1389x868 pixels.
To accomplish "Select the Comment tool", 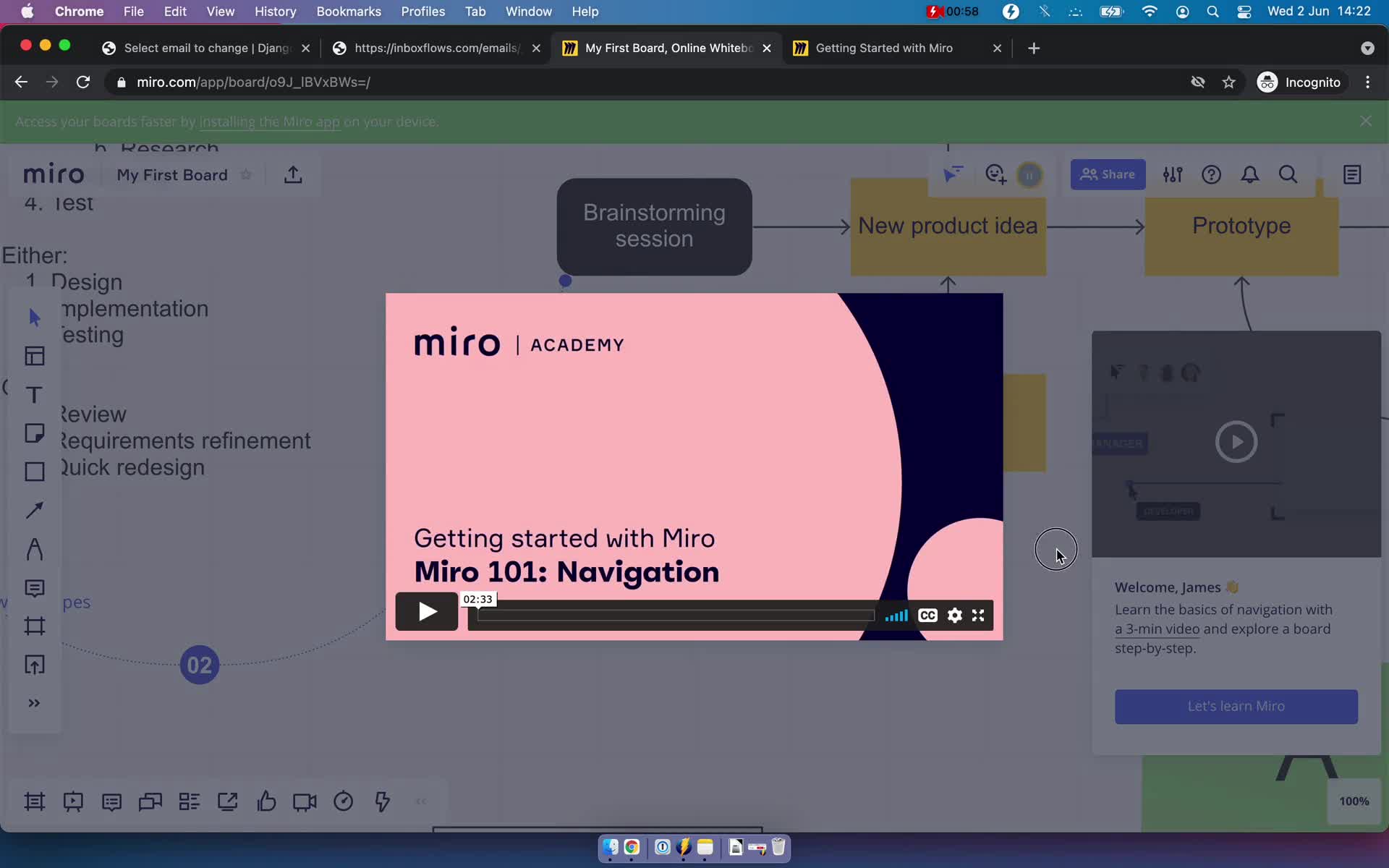I will pyautogui.click(x=34, y=588).
